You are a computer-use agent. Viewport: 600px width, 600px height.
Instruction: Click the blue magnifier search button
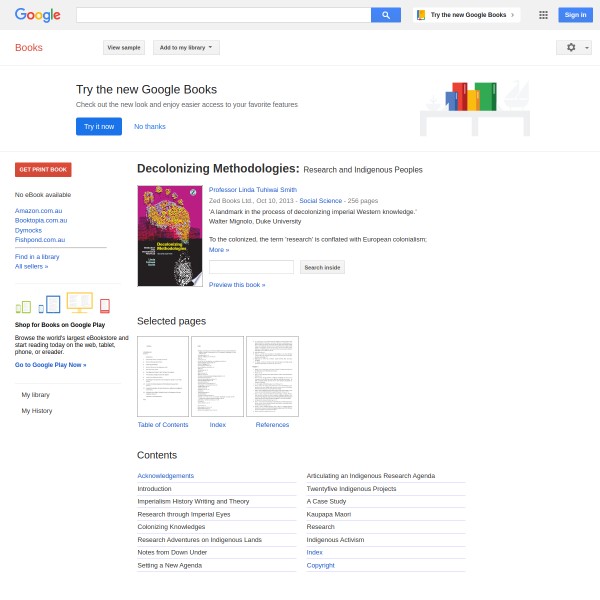(386, 15)
